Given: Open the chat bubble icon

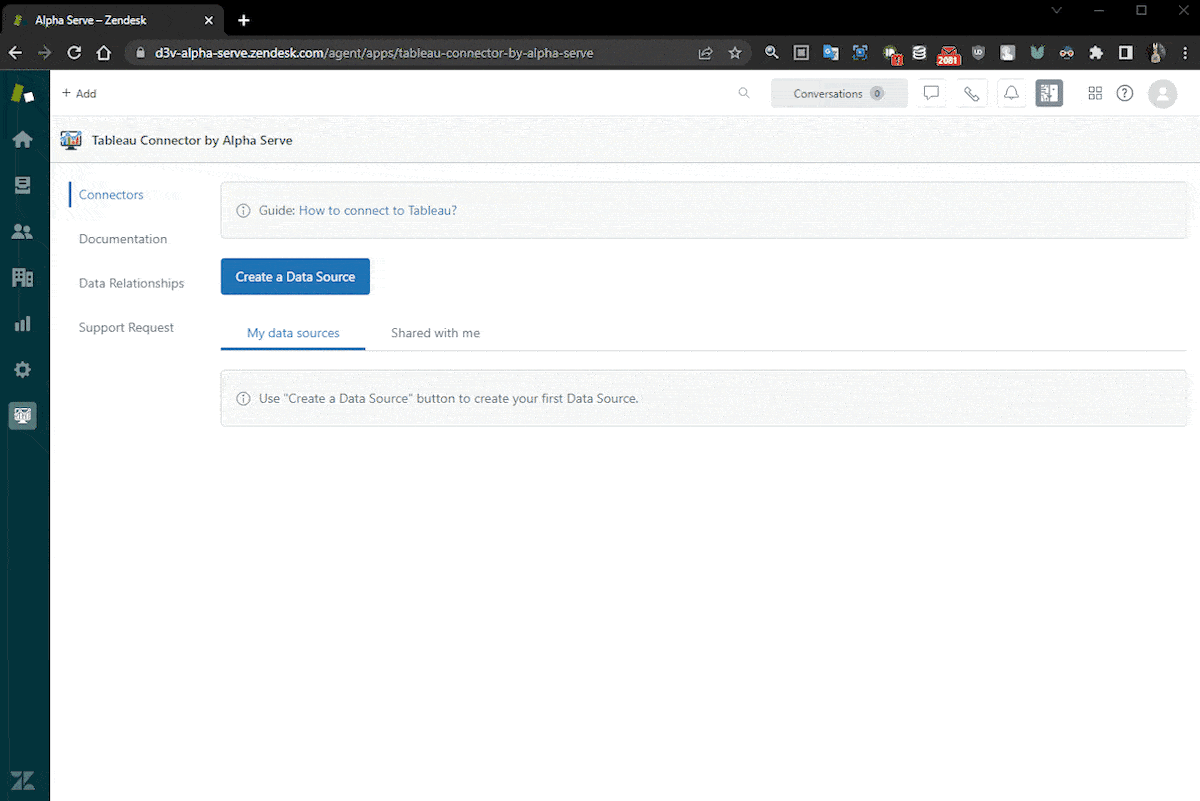Looking at the screenshot, I should tap(931, 93).
